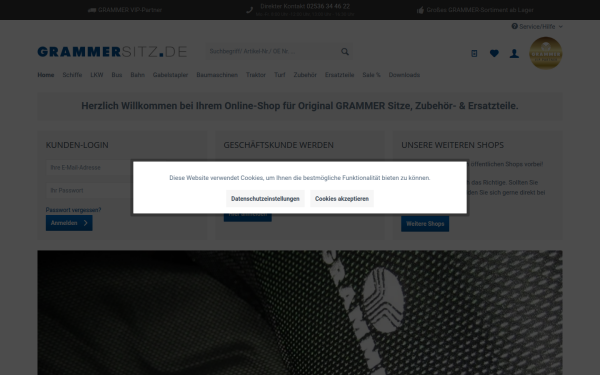Open the Schiffe category

72,75
